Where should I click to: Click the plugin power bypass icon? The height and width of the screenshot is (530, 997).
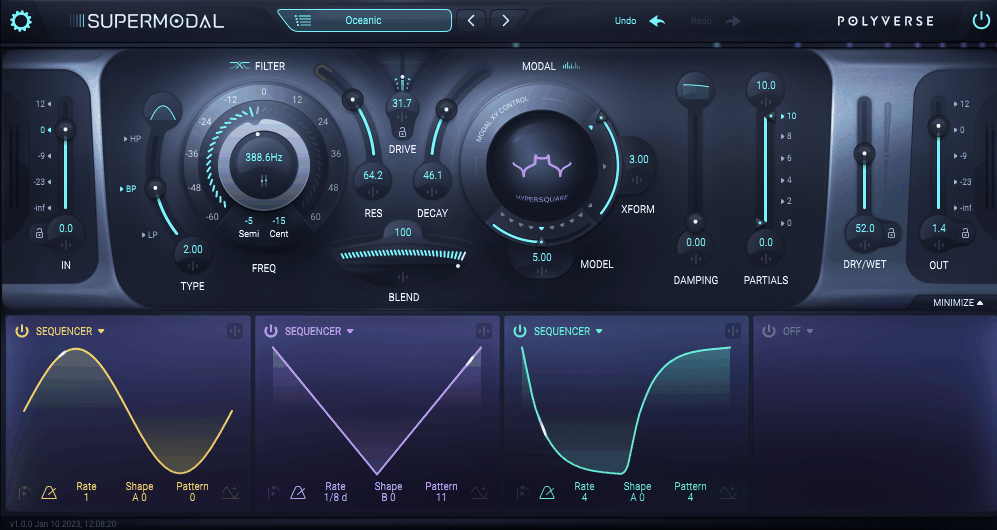coord(980,20)
